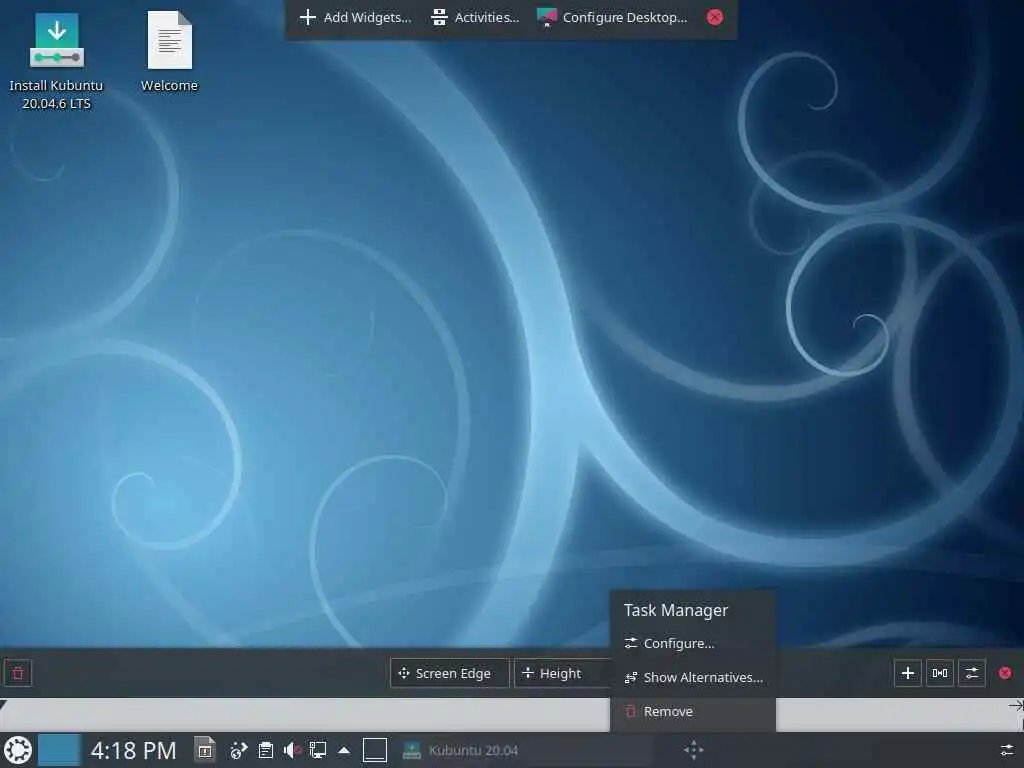The image size is (1024, 768).
Task: Click the Screen Edge button
Action: click(x=449, y=673)
